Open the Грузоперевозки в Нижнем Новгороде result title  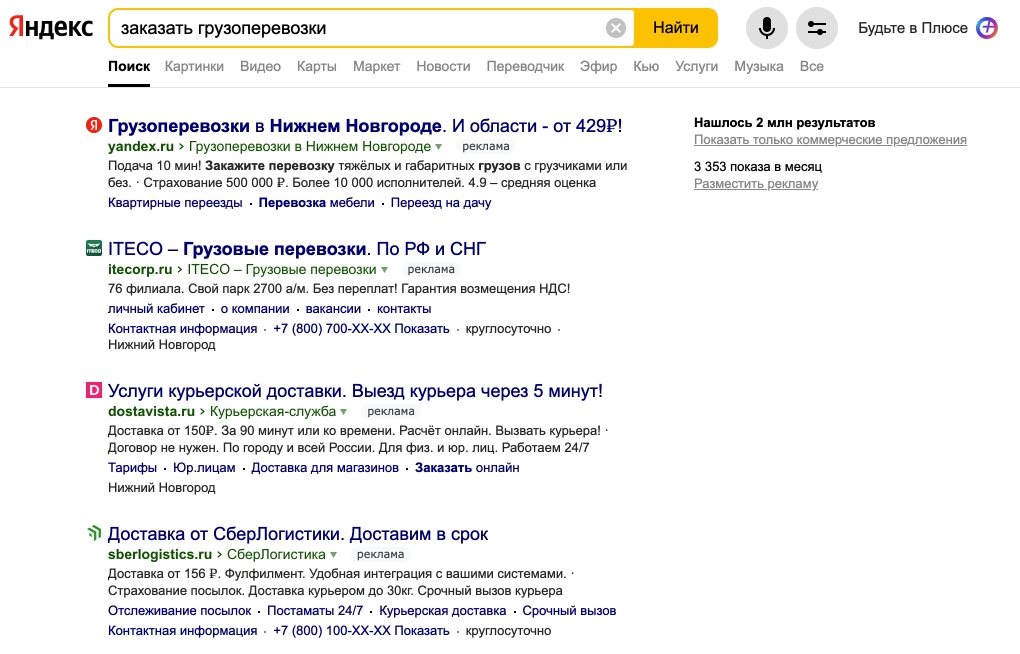pos(365,126)
